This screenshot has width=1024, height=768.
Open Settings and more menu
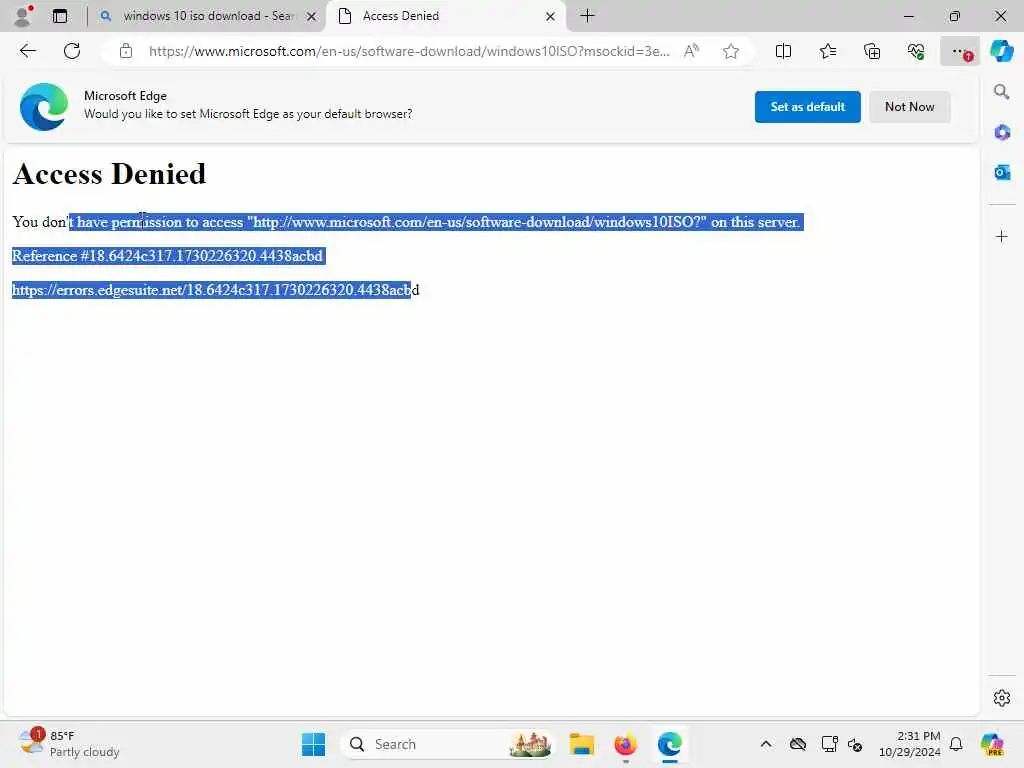pos(959,51)
